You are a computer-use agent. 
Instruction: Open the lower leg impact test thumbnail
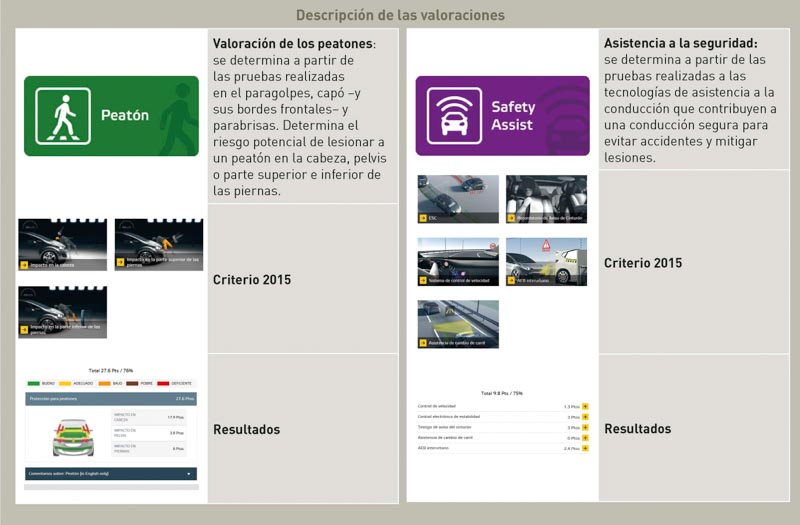click(63, 312)
